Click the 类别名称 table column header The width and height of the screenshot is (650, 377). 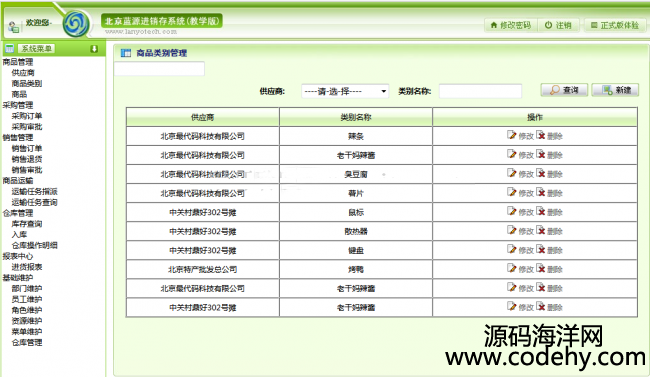coord(356,117)
